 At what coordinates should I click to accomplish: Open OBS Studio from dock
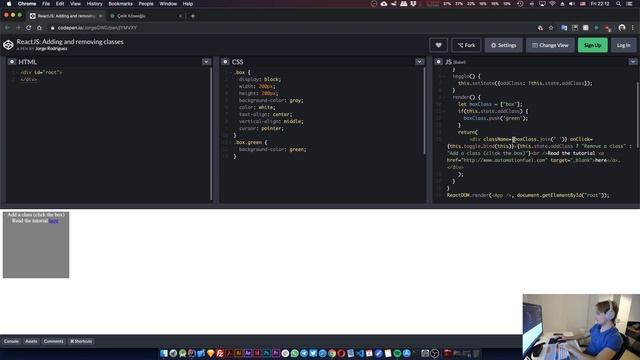pos(435,353)
